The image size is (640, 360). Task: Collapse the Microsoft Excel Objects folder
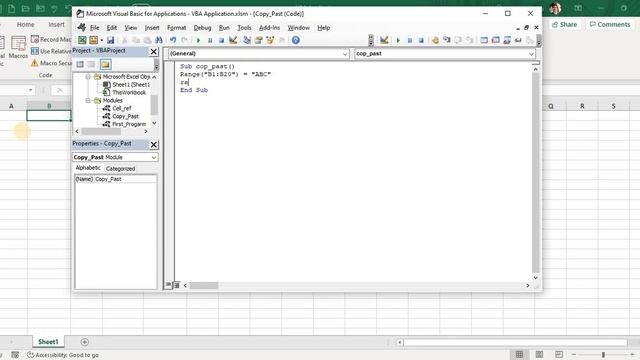(x=88, y=77)
